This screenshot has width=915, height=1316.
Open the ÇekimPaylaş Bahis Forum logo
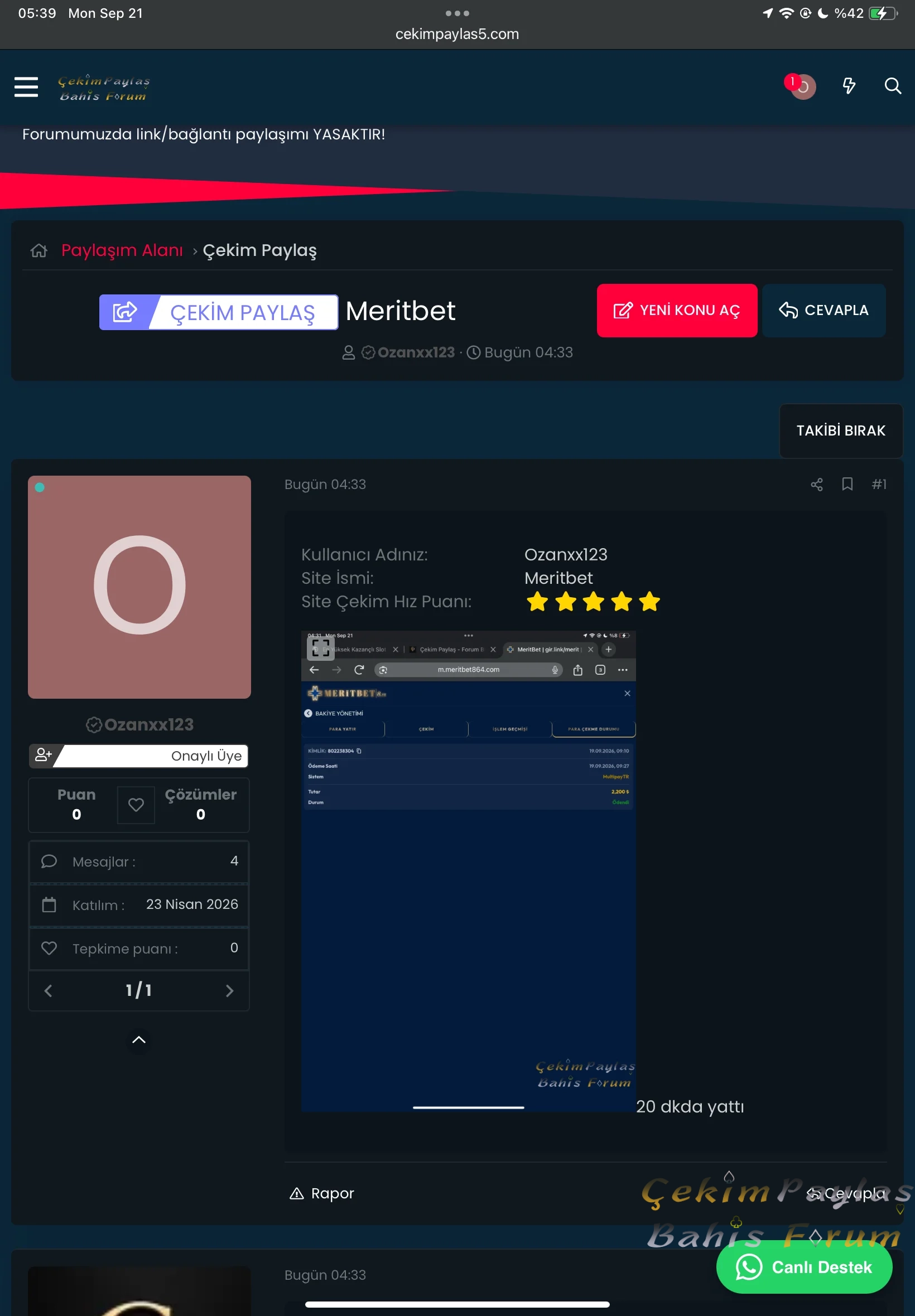104,88
